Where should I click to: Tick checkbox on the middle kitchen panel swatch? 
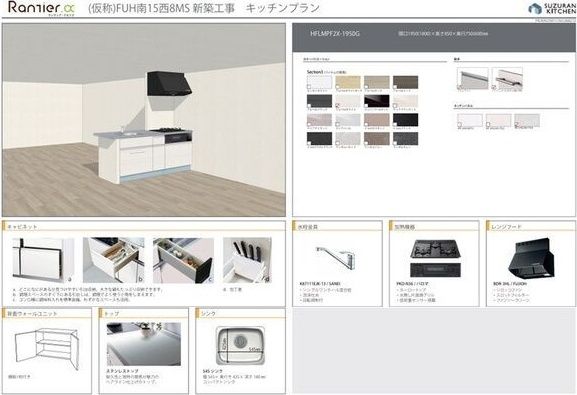[x=488, y=125]
